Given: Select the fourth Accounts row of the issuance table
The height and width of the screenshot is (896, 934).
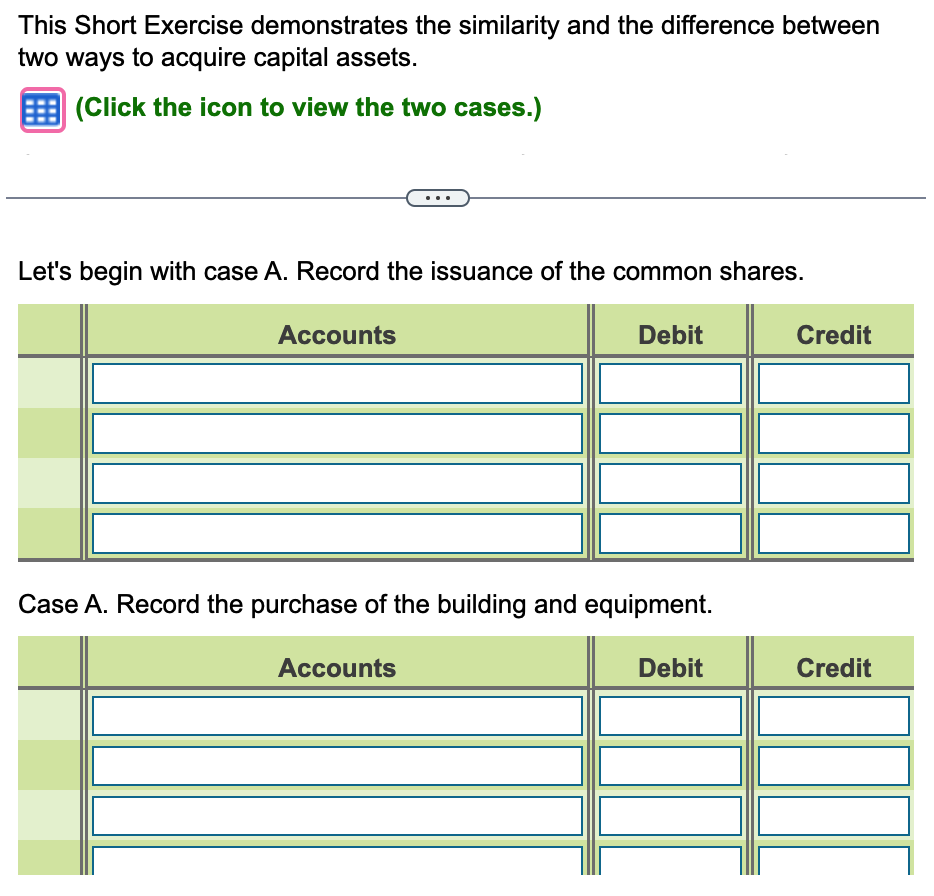Looking at the screenshot, I should 336,533.
